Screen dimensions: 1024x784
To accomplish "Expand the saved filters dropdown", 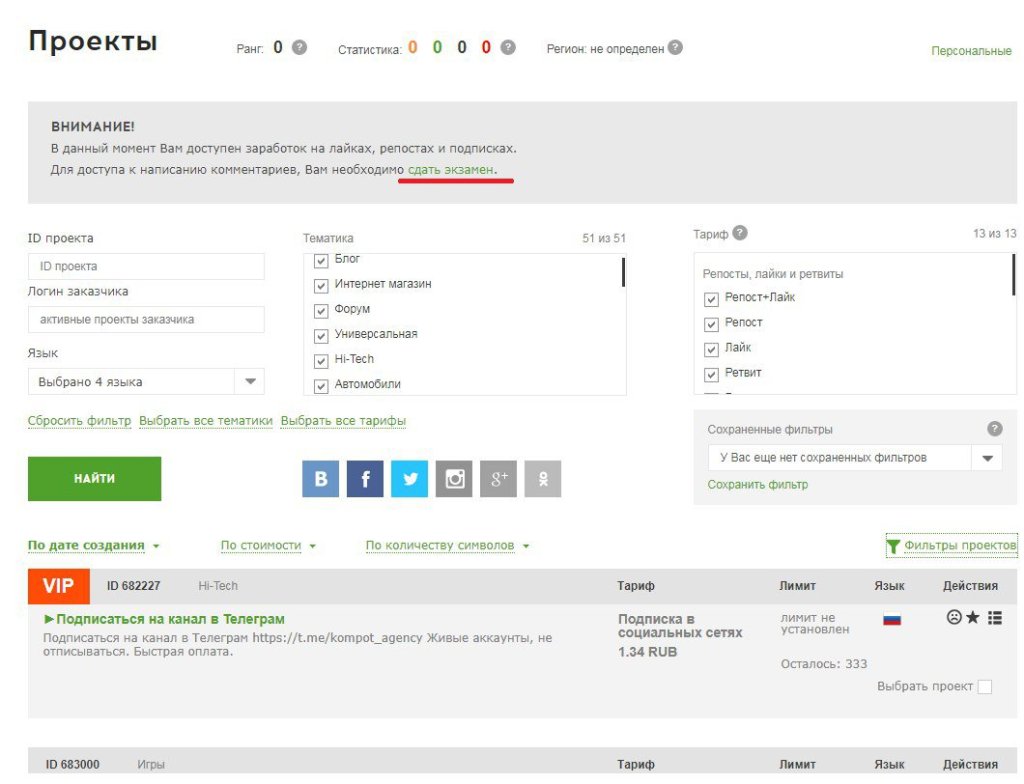I will 987,458.
